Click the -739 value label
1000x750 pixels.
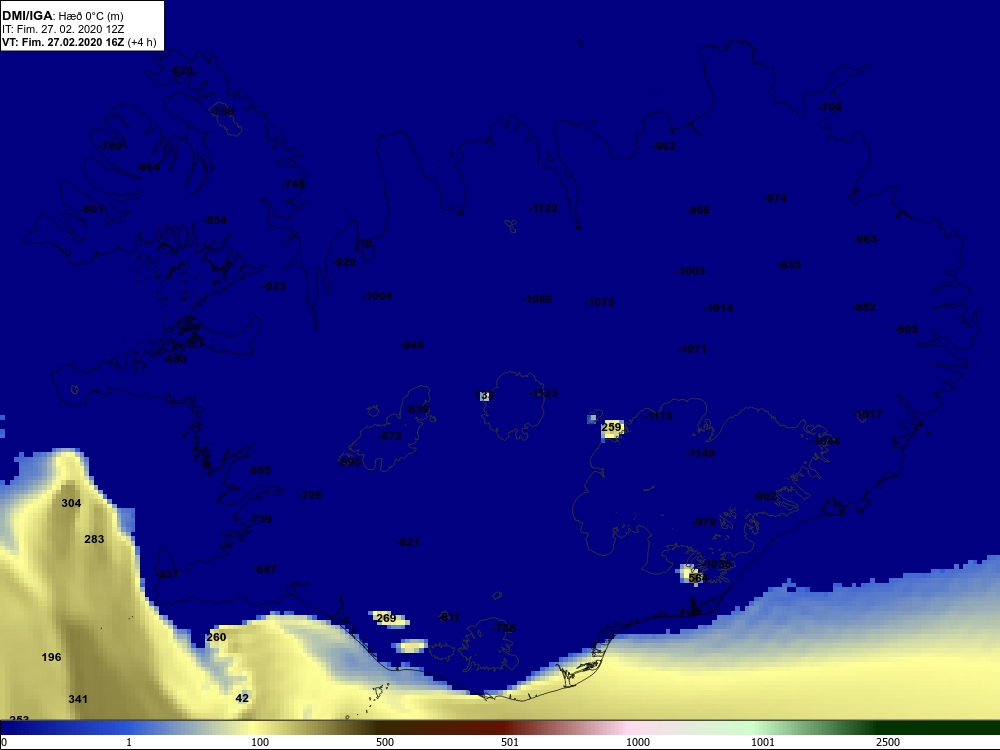point(261,519)
